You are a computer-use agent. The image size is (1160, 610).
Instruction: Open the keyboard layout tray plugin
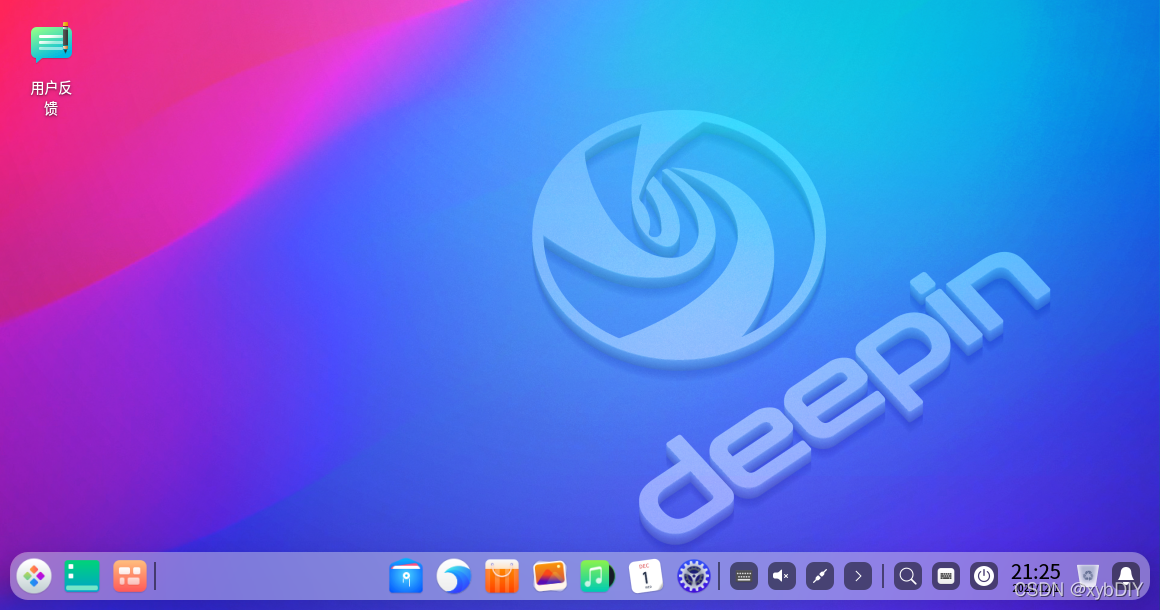pyautogui.click(x=743, y=576)
